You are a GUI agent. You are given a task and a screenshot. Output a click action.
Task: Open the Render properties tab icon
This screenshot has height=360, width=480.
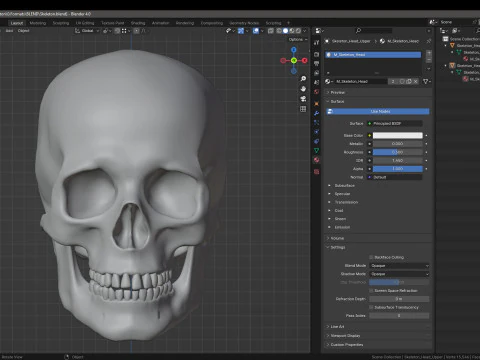(x=316, y=54)
